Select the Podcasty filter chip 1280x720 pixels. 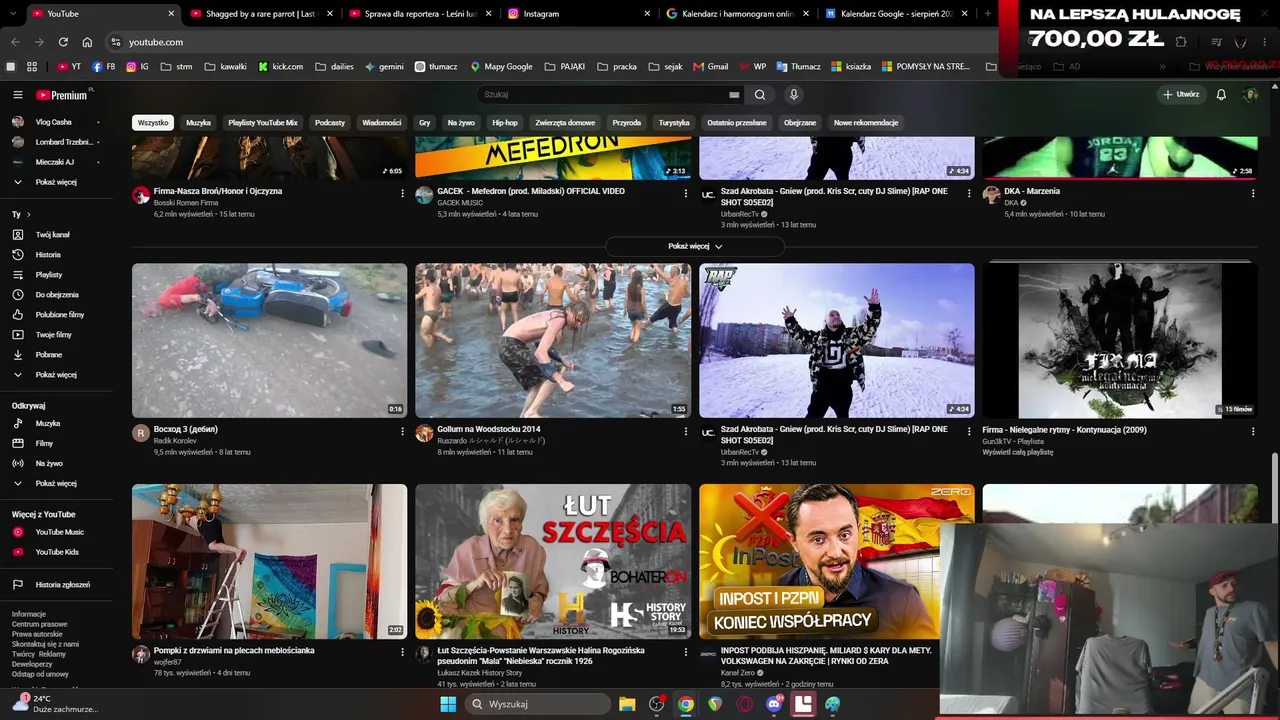point(330,123)
